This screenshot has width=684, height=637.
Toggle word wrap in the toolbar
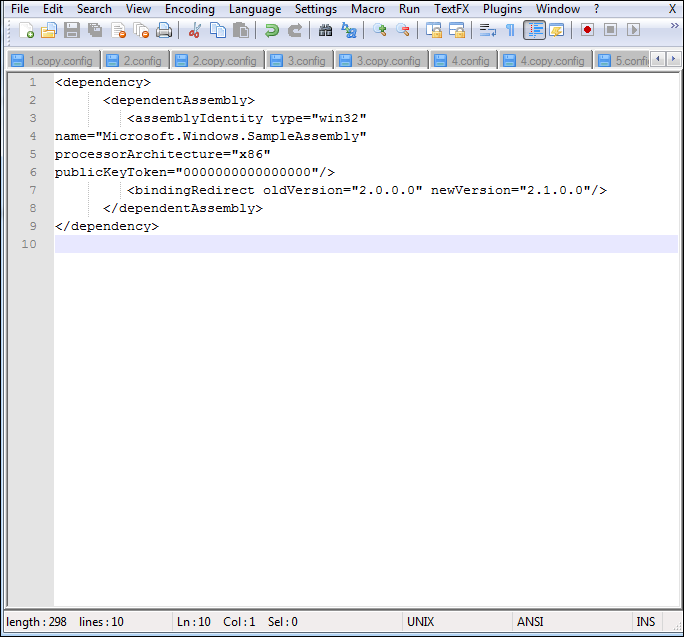pyautogui.click(x=488, y=30)
